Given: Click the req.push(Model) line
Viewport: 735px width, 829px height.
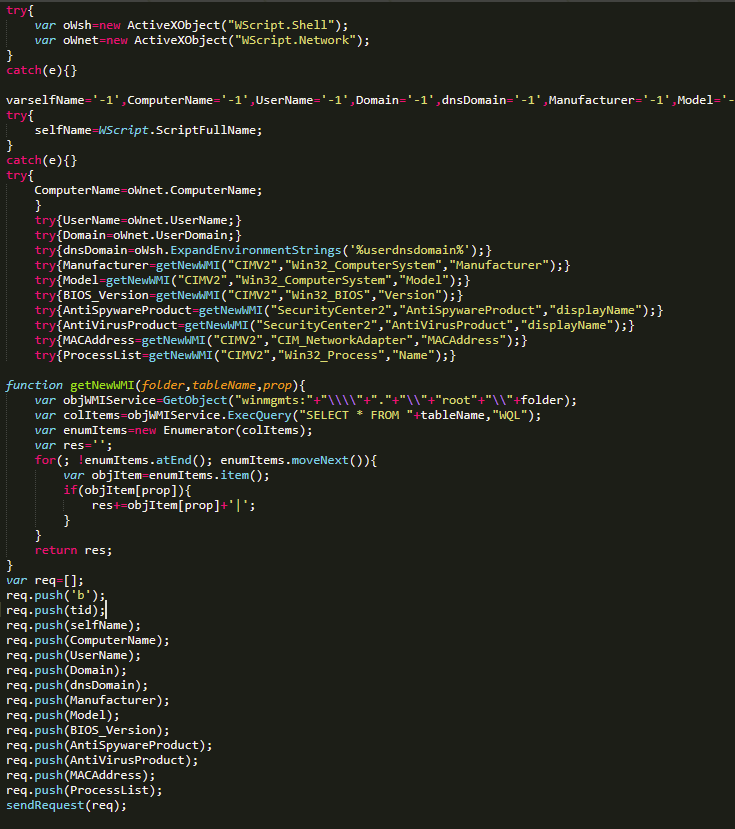Looking at the screenshot, I should pos(63,715).
